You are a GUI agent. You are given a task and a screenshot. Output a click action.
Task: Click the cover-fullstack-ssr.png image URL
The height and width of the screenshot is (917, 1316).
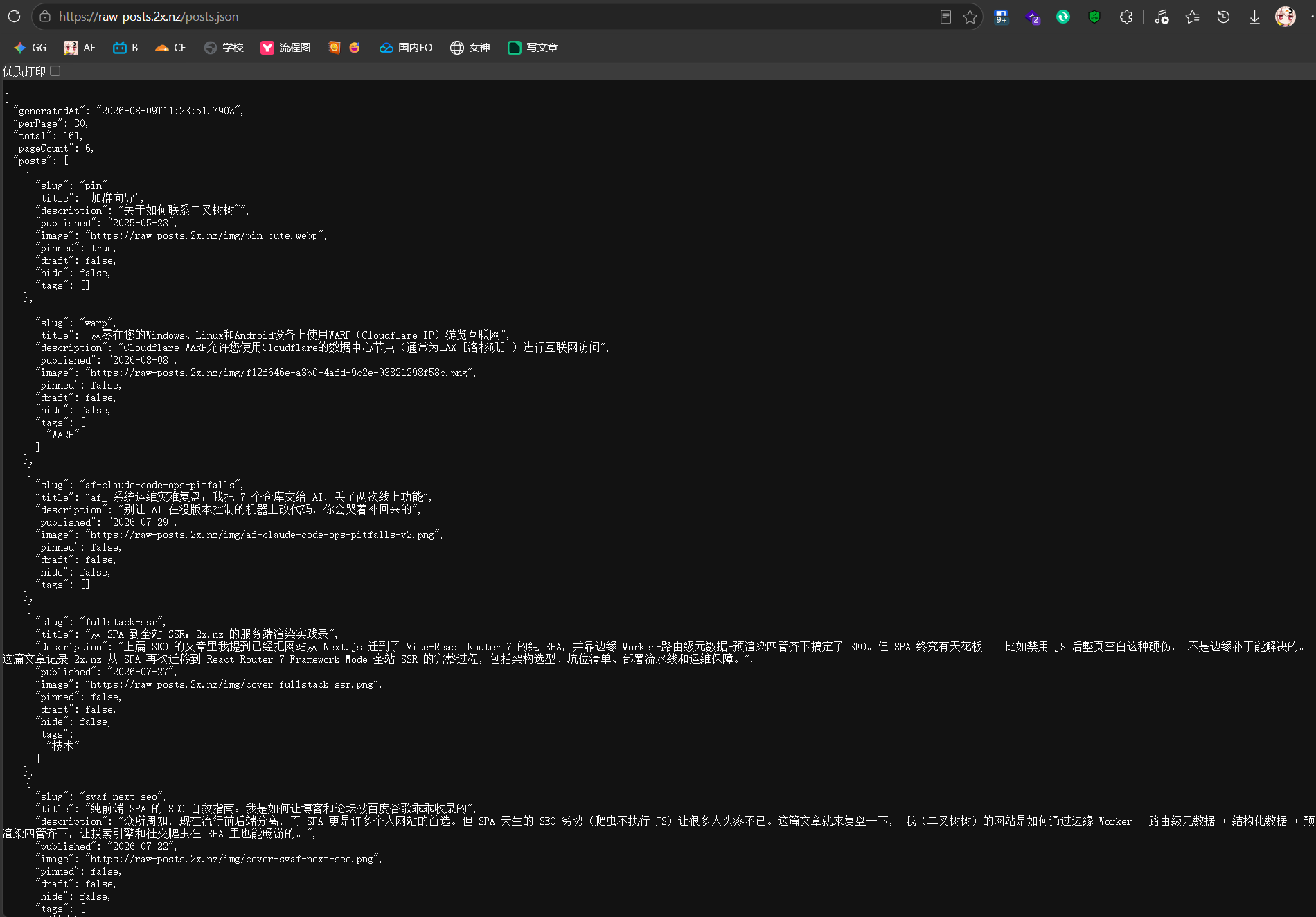pos(232,684)
